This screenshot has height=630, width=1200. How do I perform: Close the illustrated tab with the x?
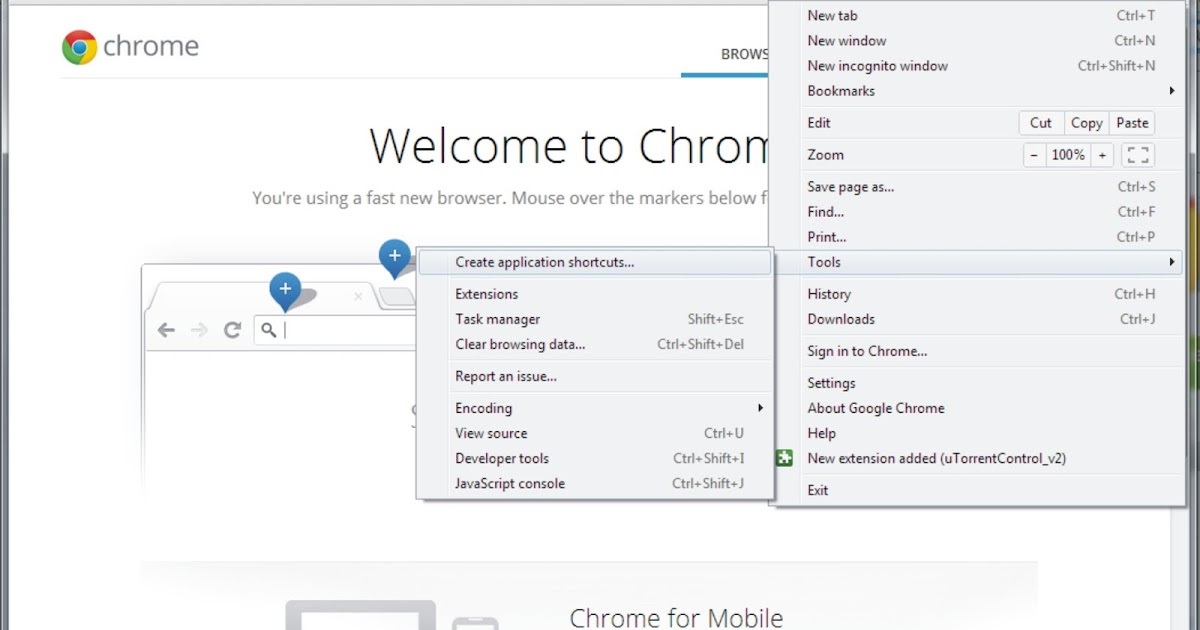[358, 296]
